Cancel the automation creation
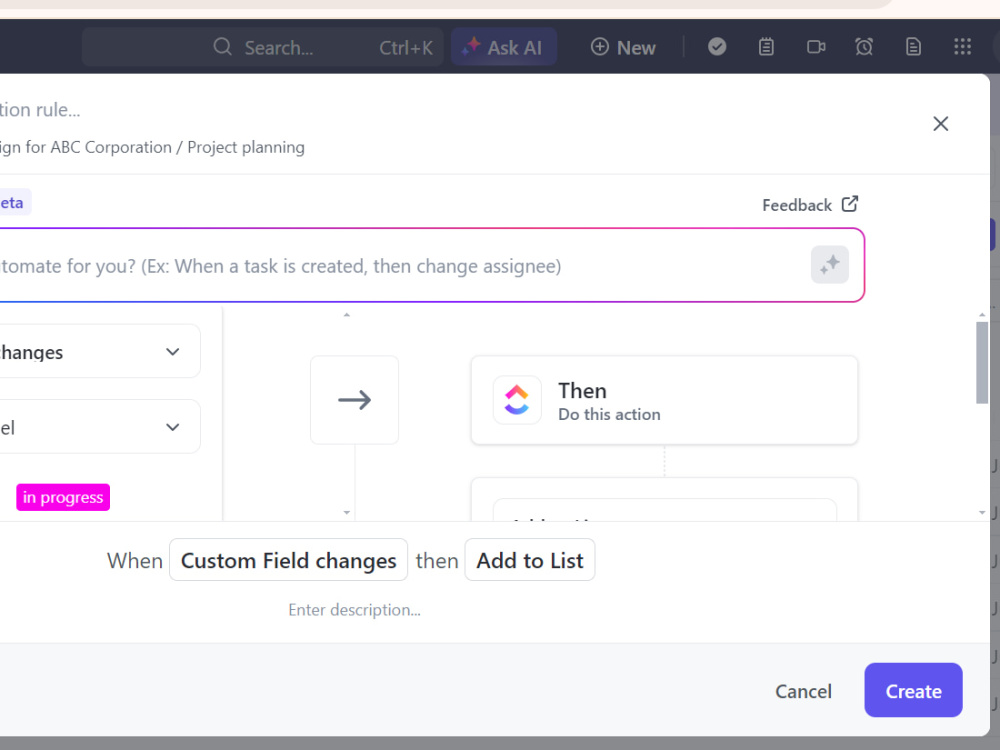The image size is (1000, 750). [804, 691]
